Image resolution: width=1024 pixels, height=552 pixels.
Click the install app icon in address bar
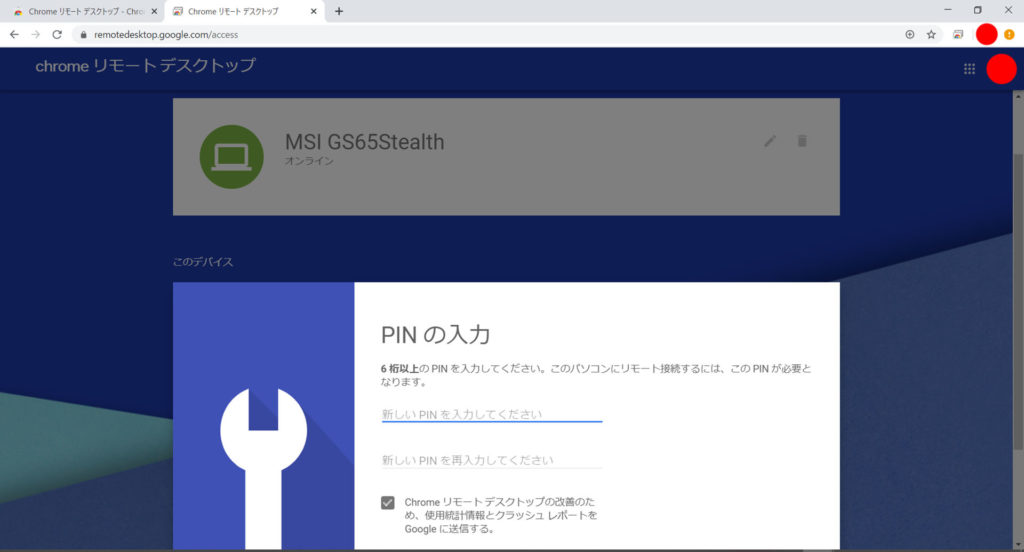point(910,35)
